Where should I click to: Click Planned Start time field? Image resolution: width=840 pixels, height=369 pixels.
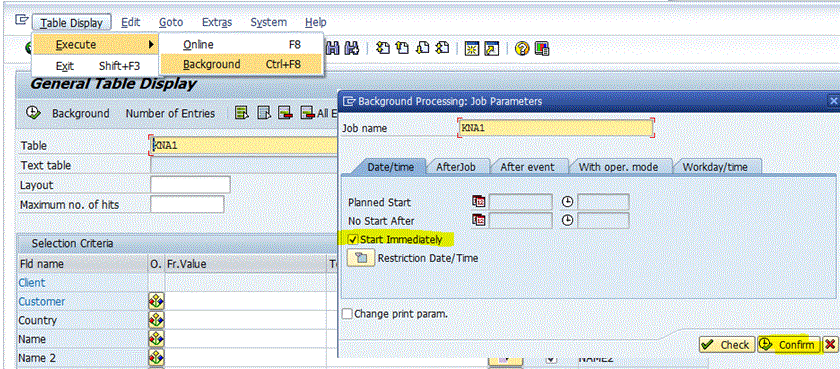[603, 202]
